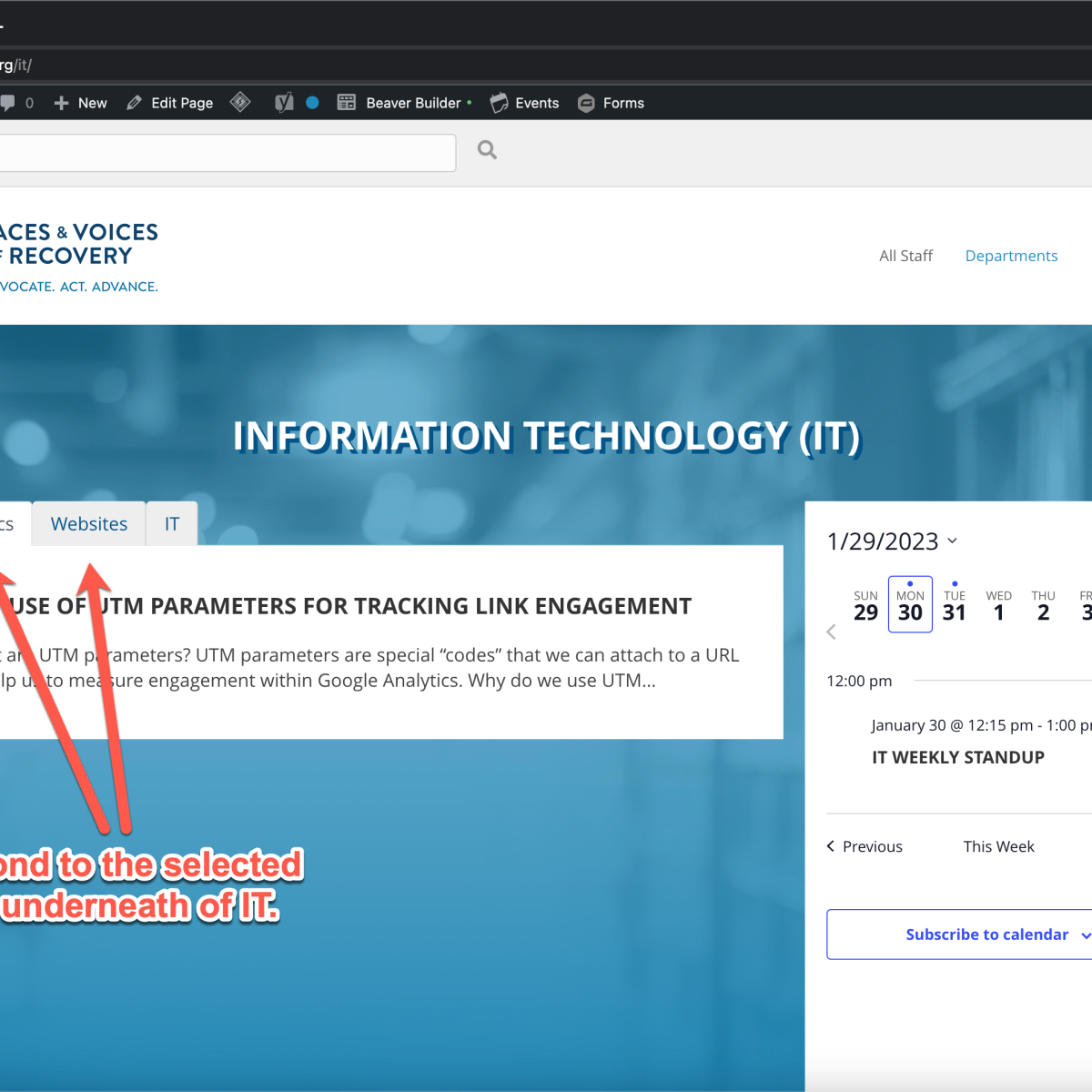This screenshot has height=1092, width=1092.
Task: Open the Yoast SEO icon in admin bar
Action: pos(284,103)
